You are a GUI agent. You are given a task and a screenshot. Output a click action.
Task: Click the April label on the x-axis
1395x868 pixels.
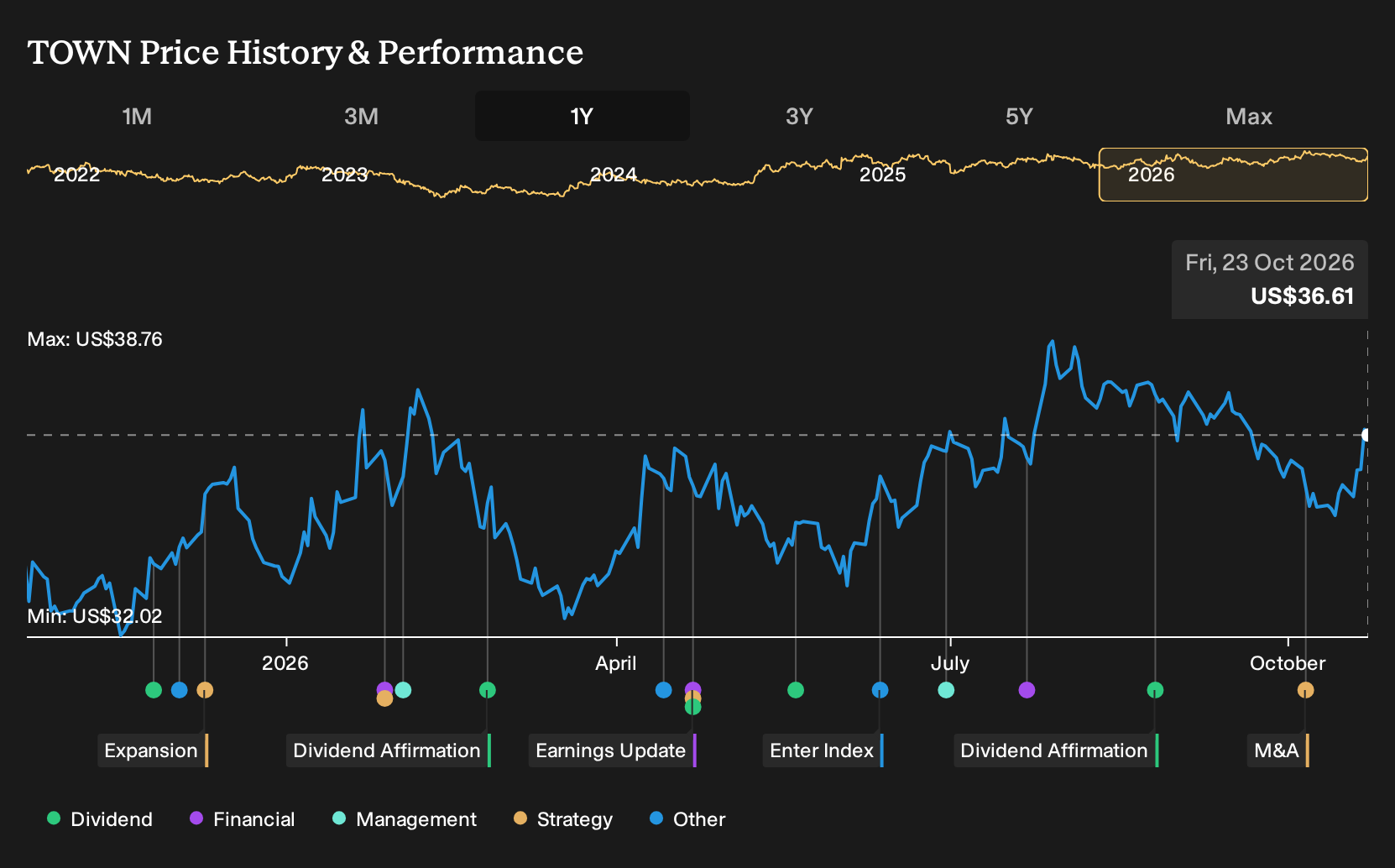tap(616, 663)
